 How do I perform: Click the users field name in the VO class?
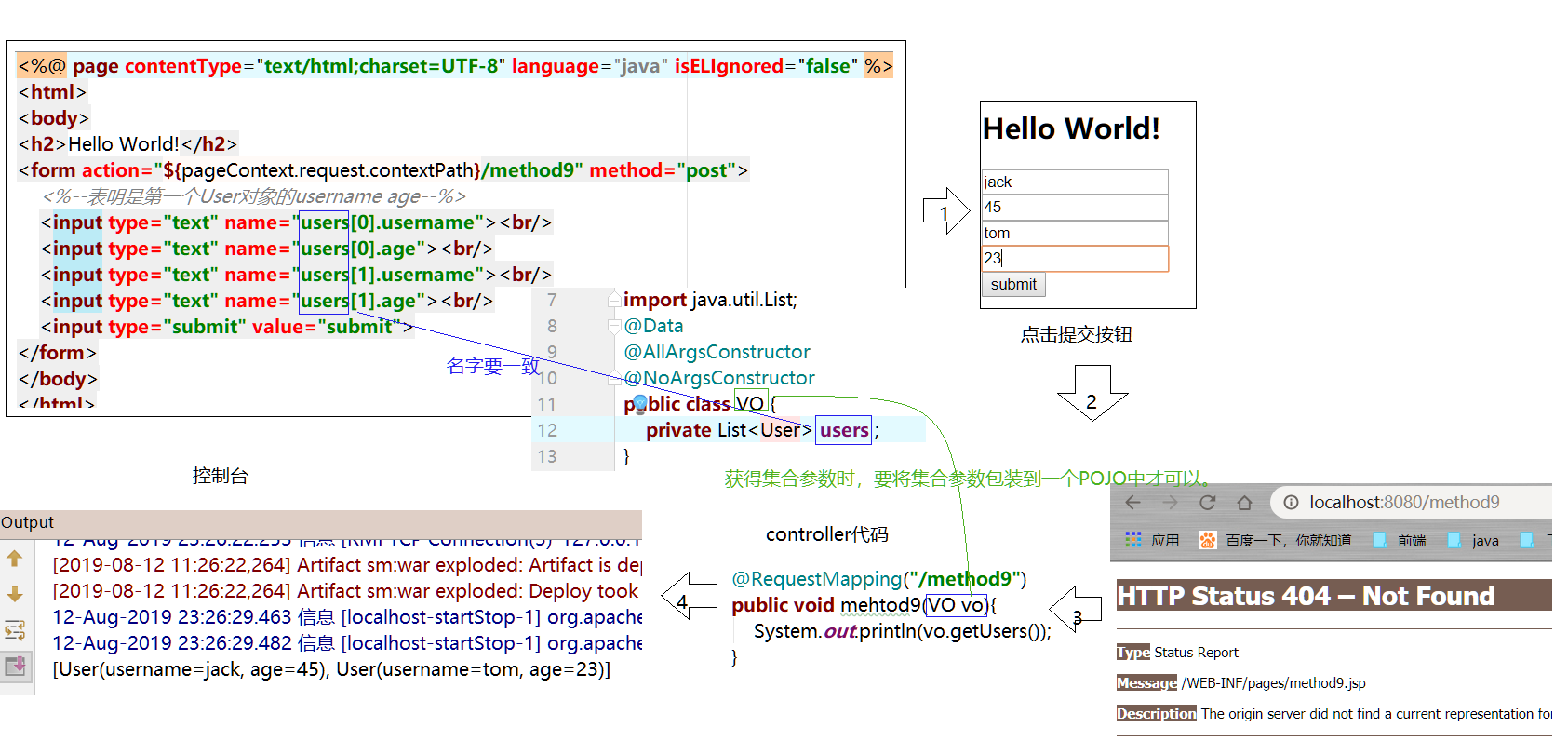844,430
